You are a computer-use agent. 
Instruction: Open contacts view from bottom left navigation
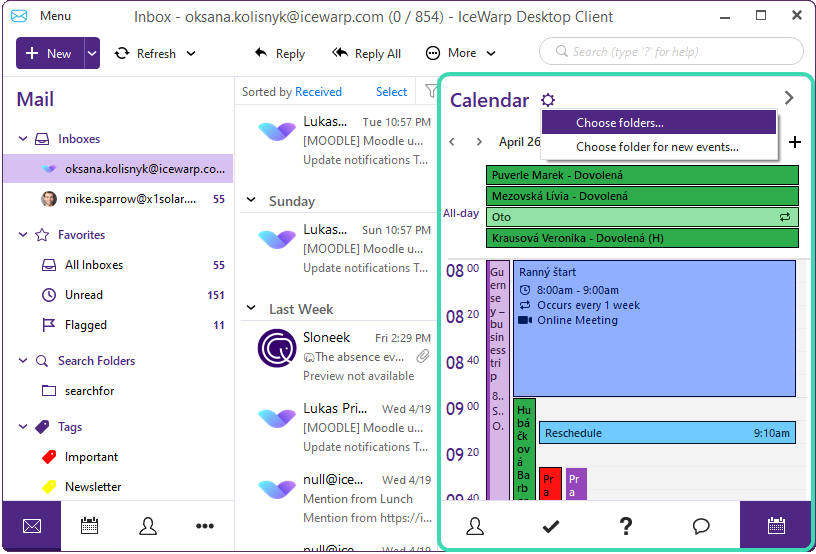click(148, 526)
